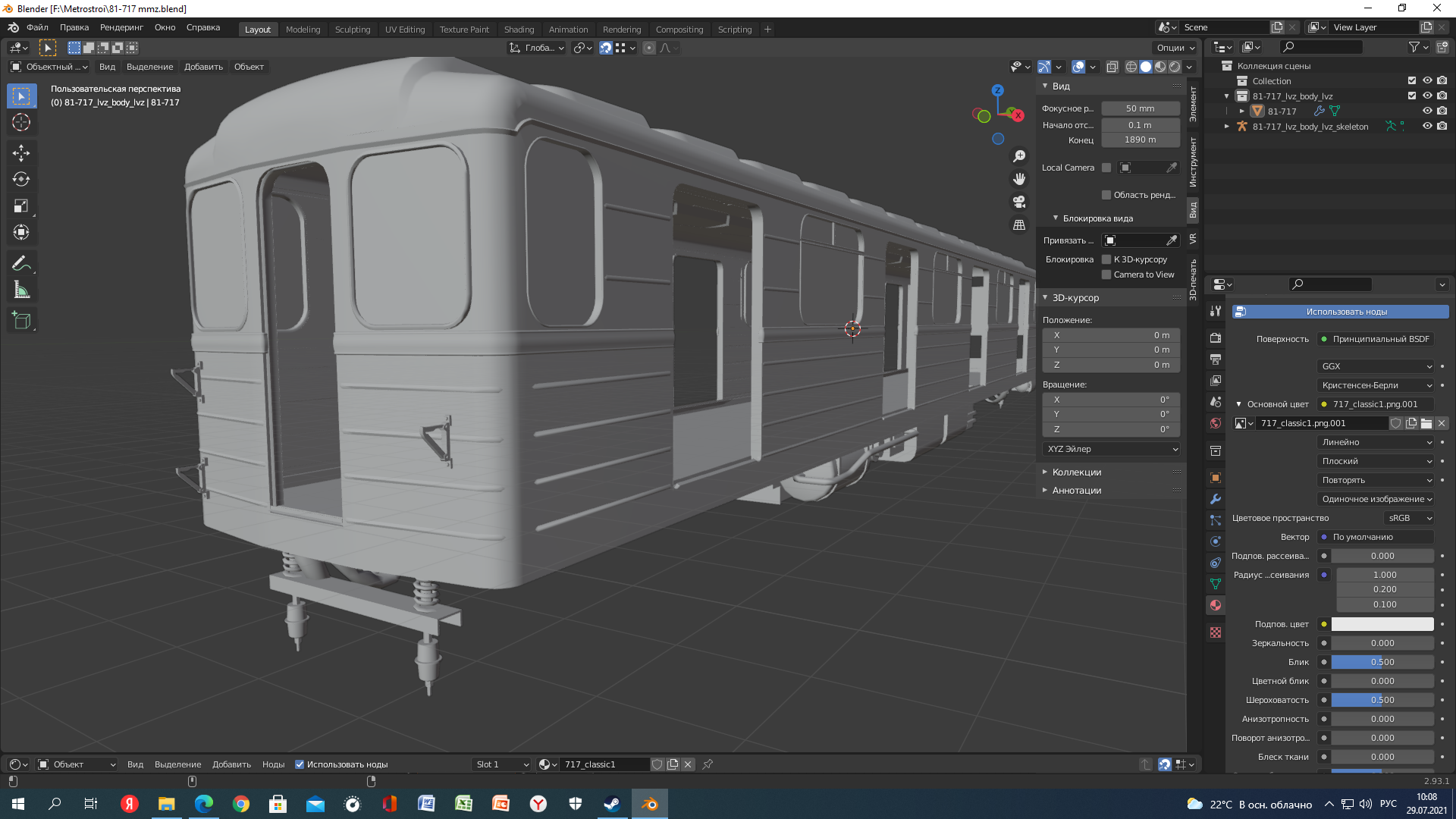Click the Add Cube tool icon
Viewport: 1456px width, 819px height.
[x=21, y=321]
